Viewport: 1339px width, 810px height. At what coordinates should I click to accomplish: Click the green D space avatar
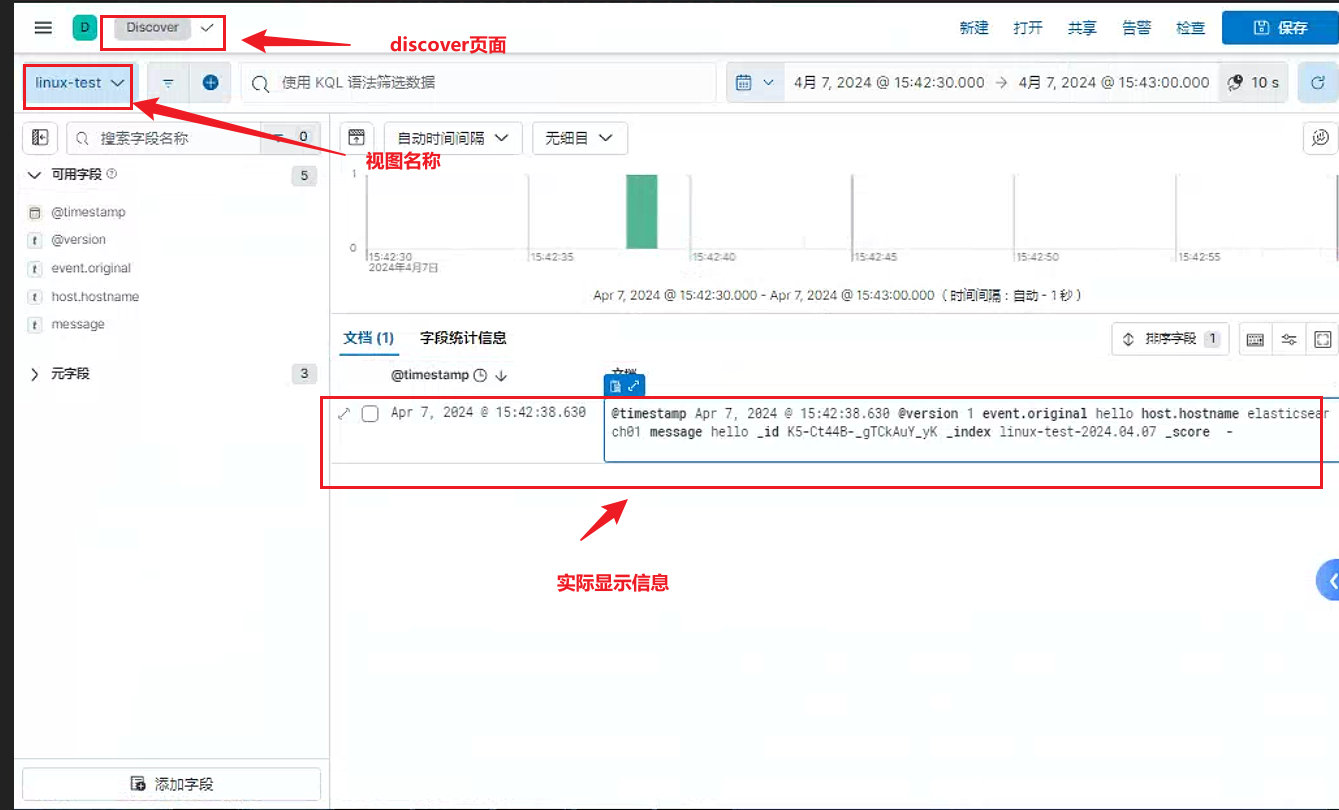[84, 28]
